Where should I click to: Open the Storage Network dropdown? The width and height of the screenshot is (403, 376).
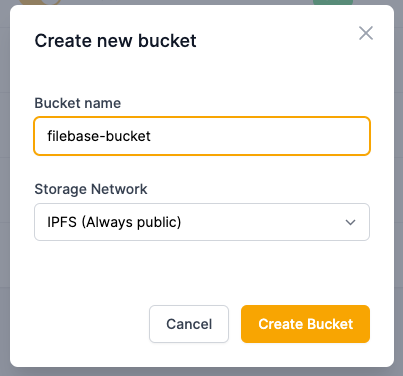click(x=202, y=222)
